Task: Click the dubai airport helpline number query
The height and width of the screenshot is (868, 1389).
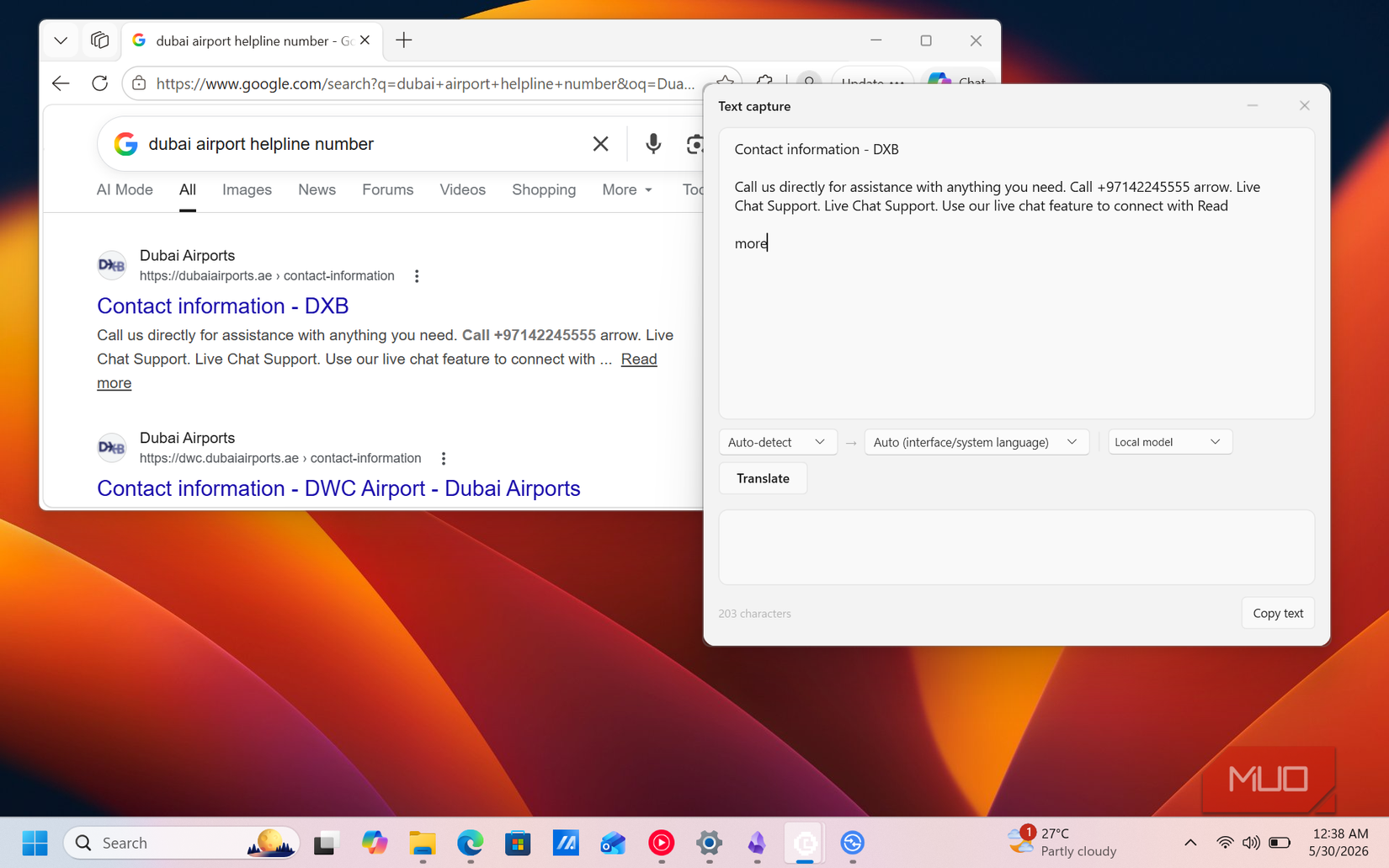Action: [261, 144]
